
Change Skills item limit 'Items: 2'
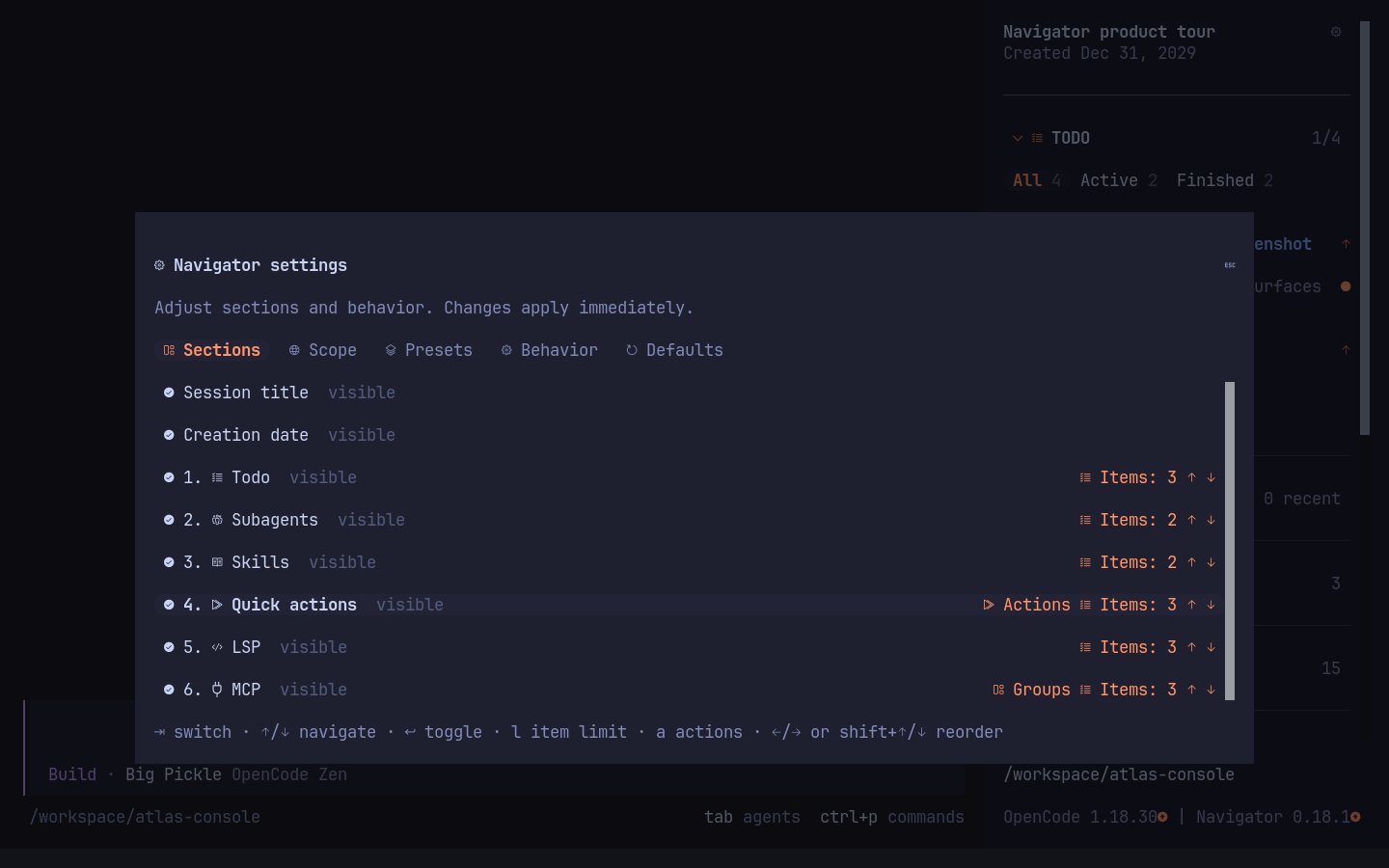click(1129, 562)
